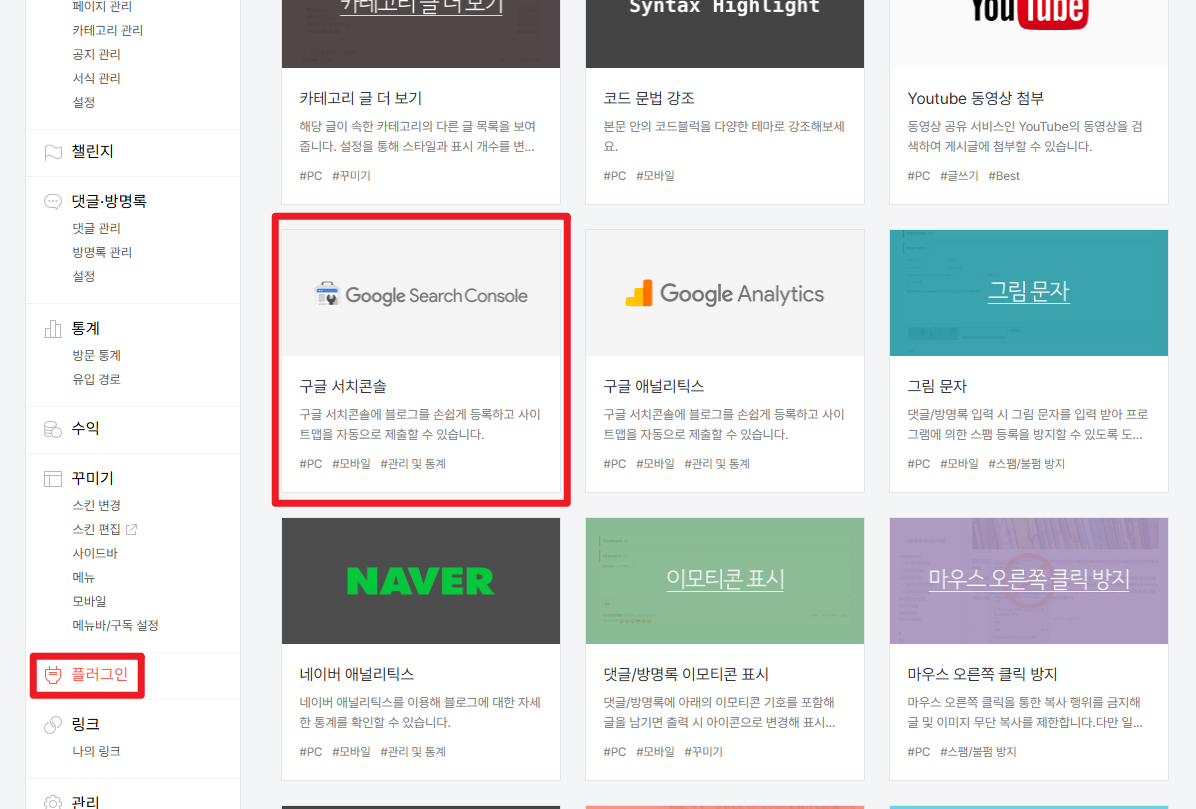
Task: Click the Google Analytics logo icon
Action: click(639, 294)
